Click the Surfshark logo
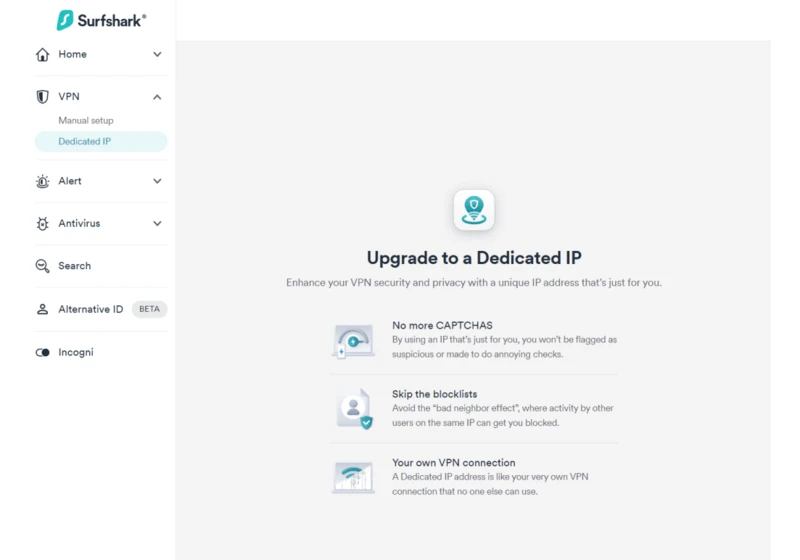 101,20
